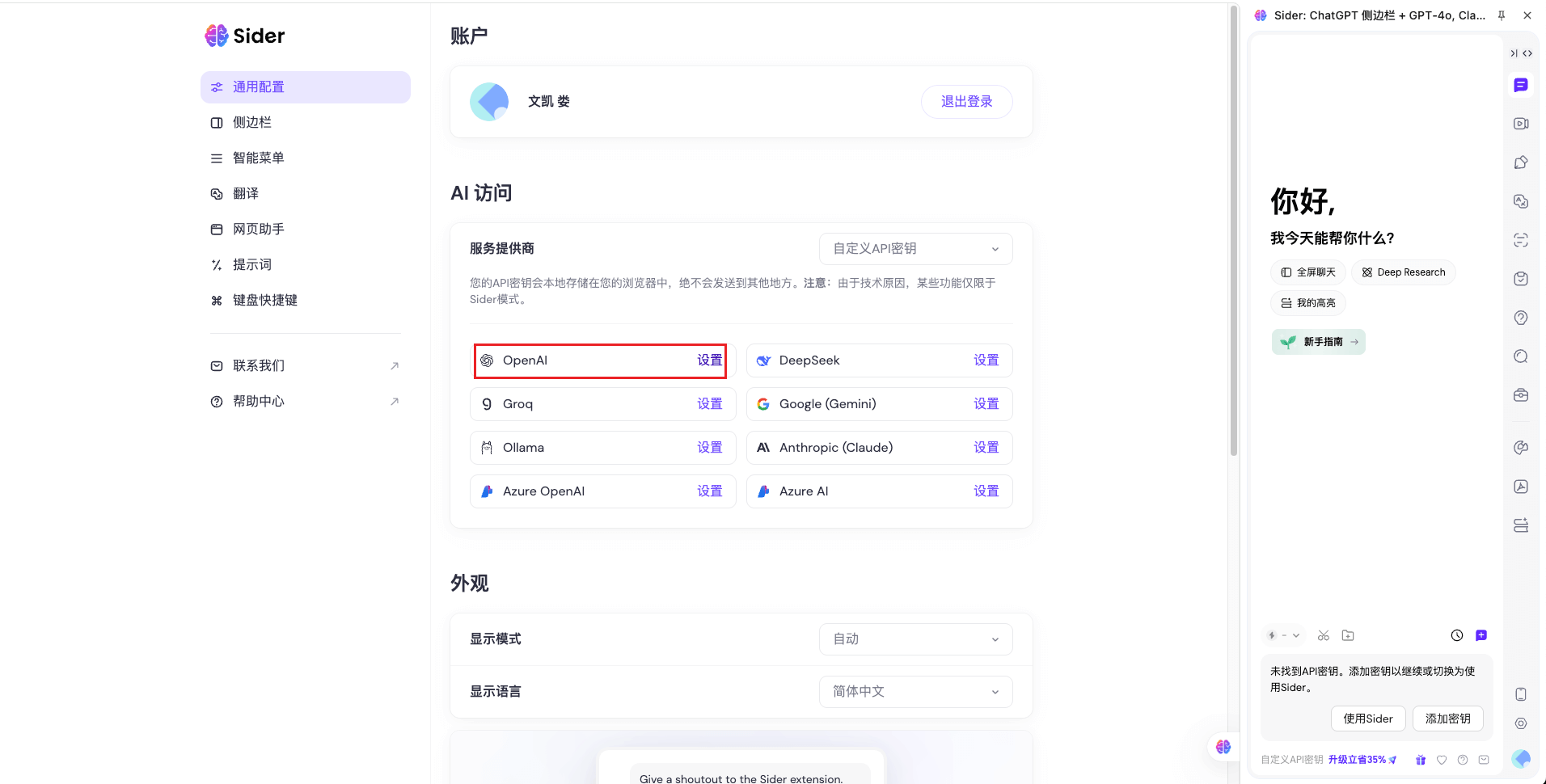Pin the Sider side panel
This screenshot has width=1546, height=784.
point(1501,15)
